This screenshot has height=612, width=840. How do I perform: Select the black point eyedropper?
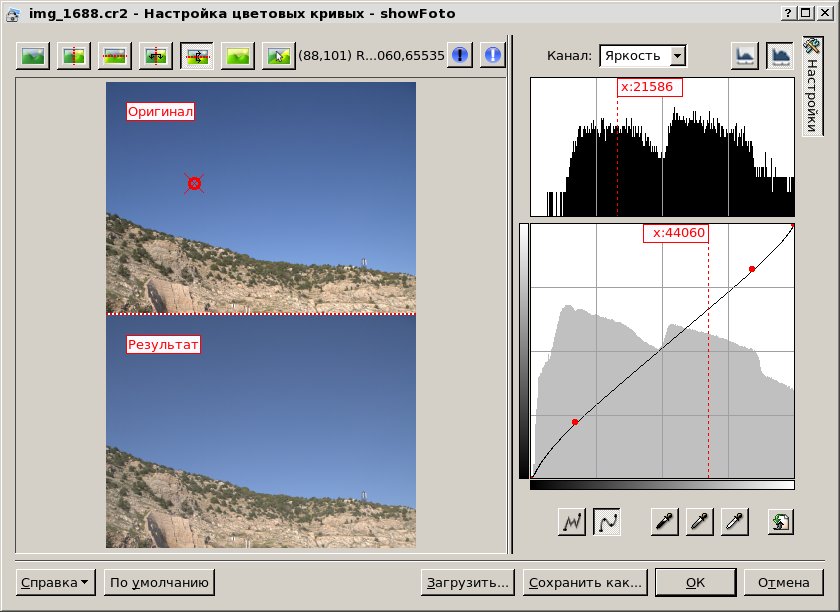click(x=664, y=521)
